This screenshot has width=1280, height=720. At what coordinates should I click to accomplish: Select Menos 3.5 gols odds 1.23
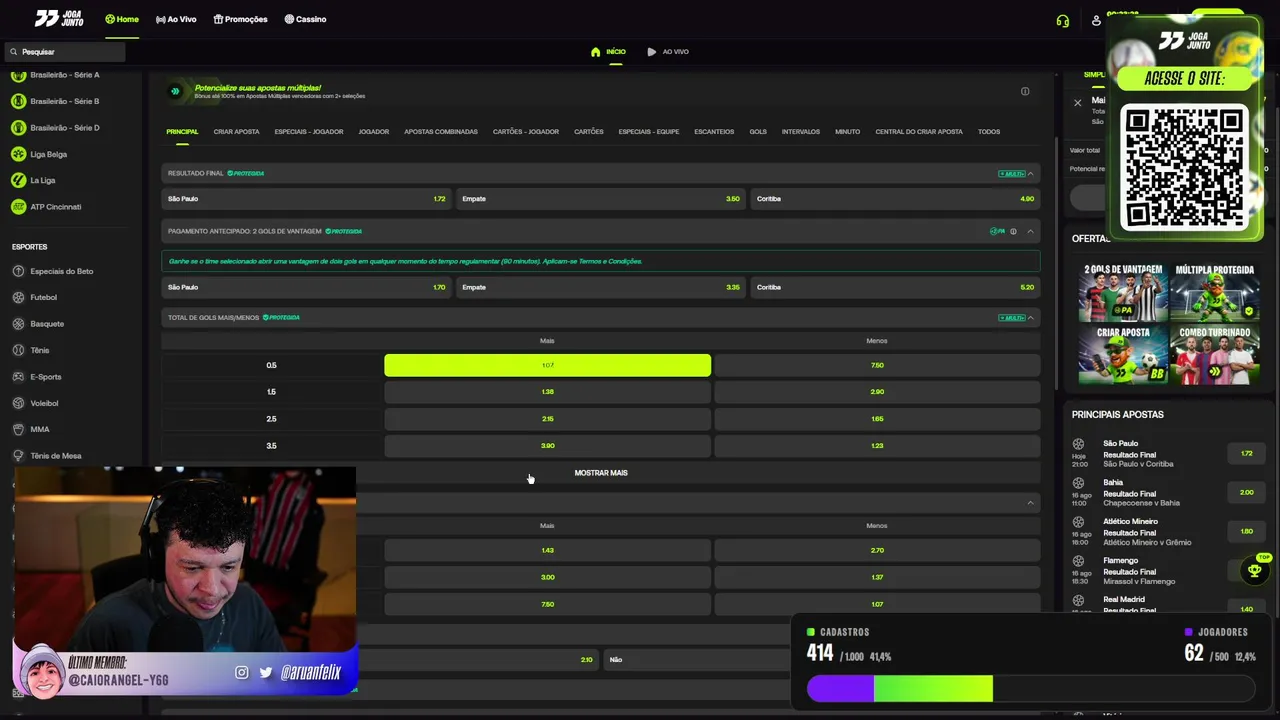[877, 446]
